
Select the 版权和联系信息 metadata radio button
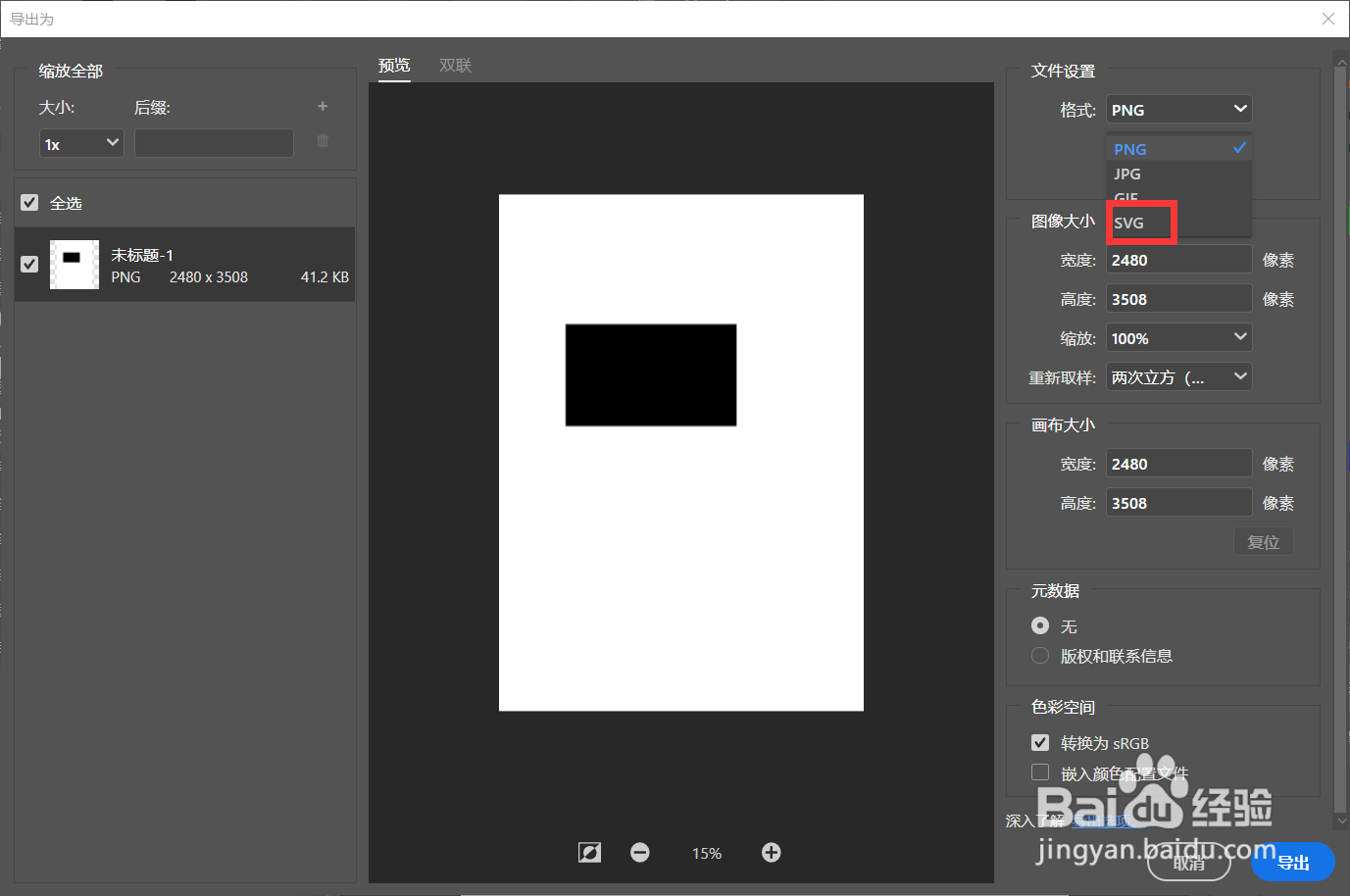point(1039,655)
